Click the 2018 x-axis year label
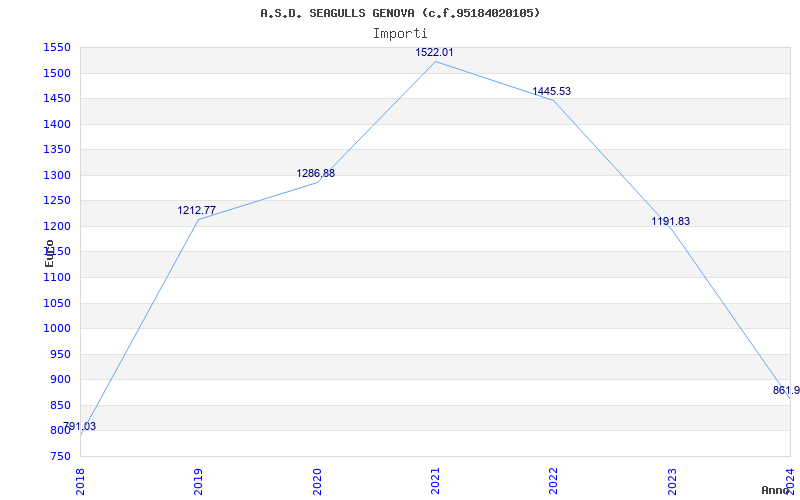 click(80, 482)
